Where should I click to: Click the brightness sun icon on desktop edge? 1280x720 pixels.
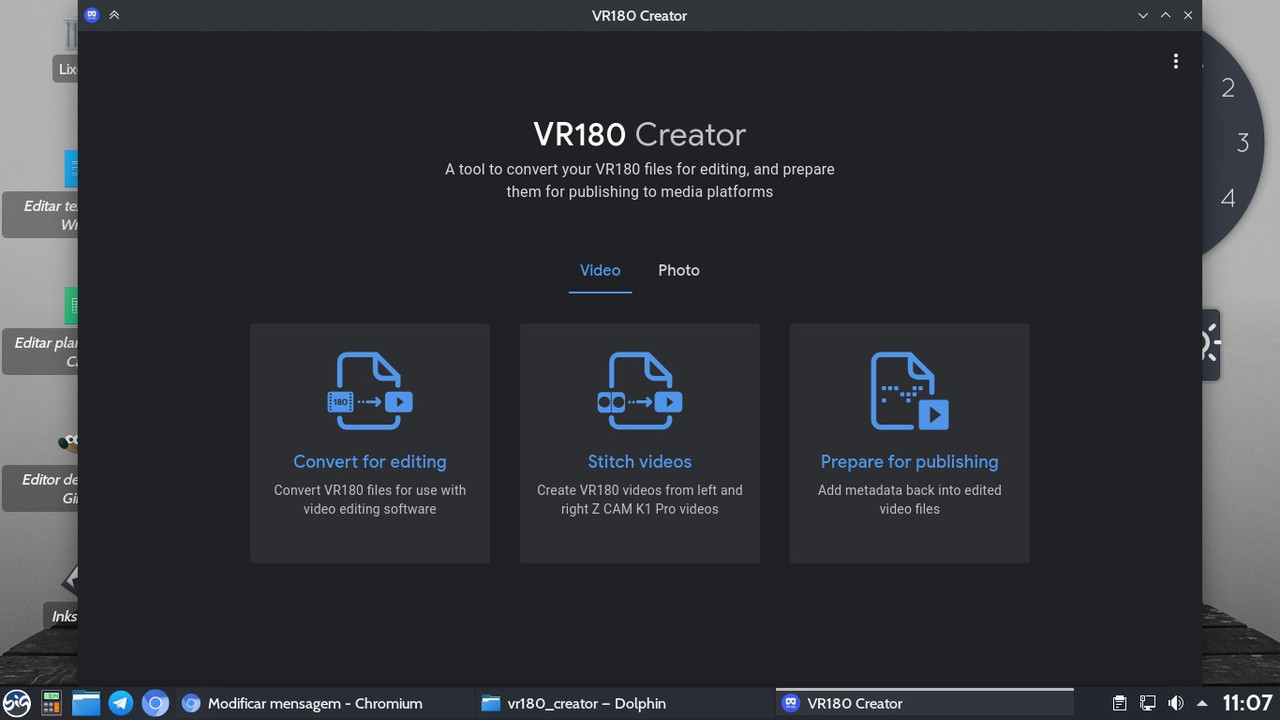point(1209,343)
